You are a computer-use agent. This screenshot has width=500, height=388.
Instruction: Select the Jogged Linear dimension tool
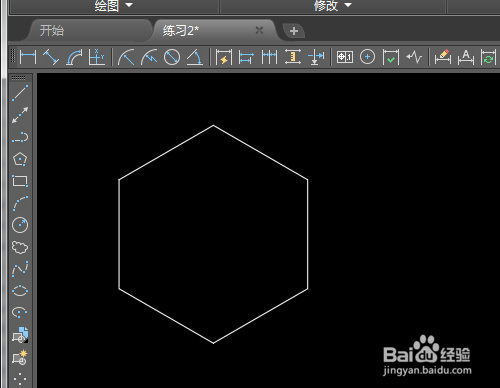coord(414,57)
